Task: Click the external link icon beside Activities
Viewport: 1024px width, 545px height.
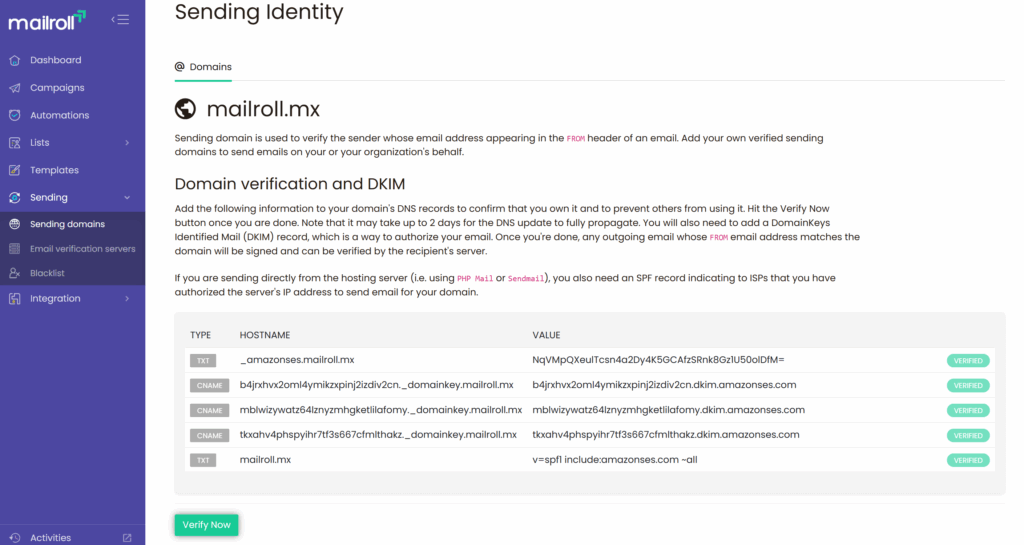Action: point(127,537)
